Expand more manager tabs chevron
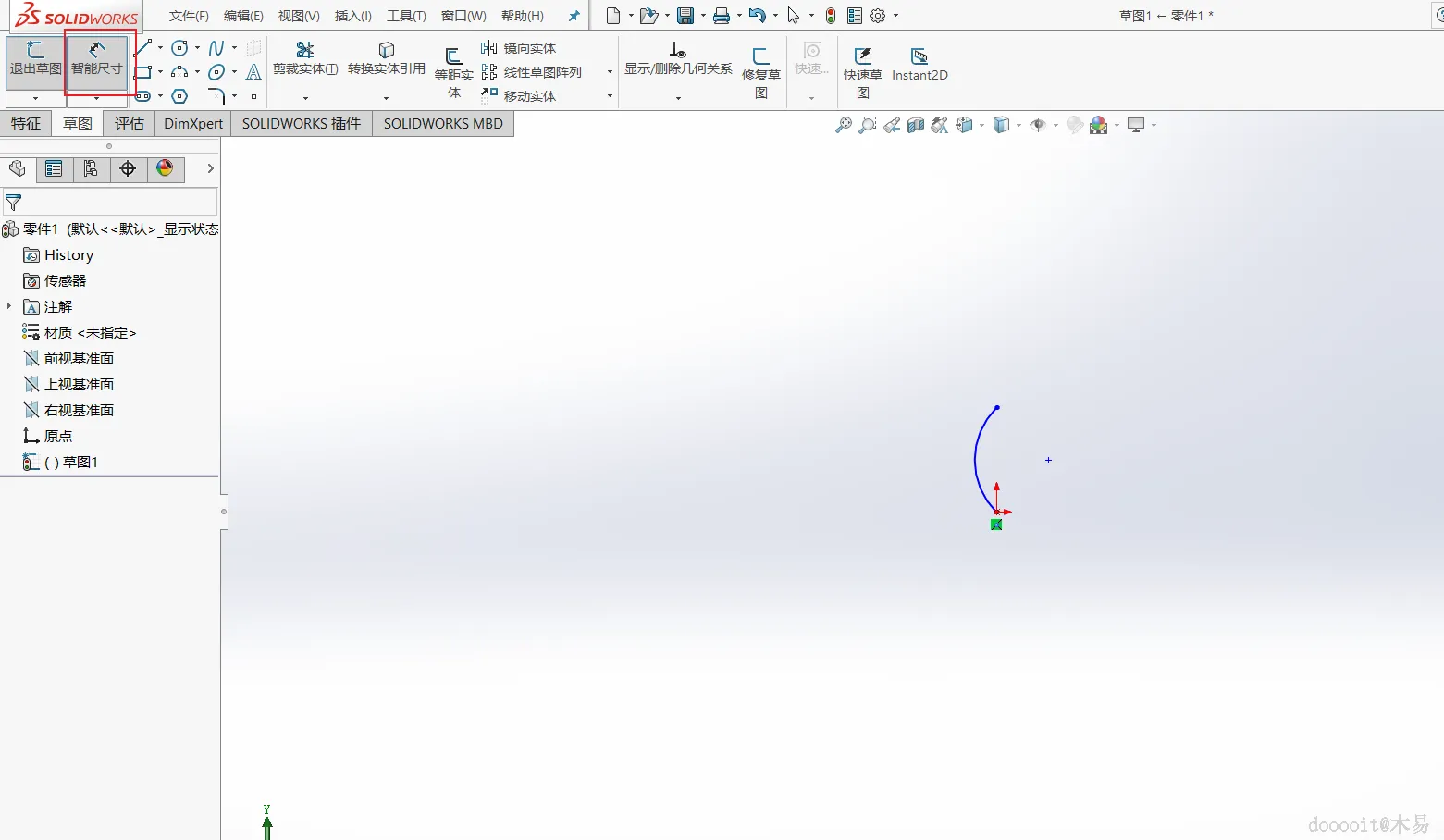 coord(210,168)
